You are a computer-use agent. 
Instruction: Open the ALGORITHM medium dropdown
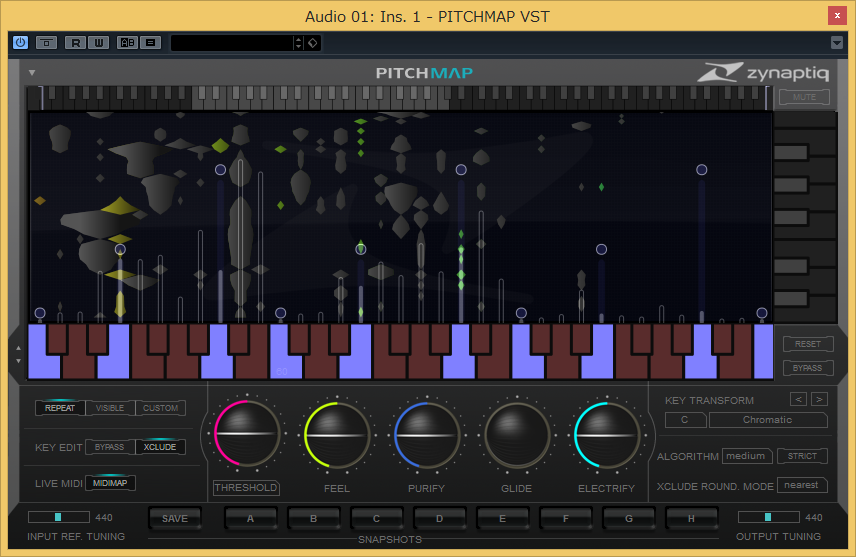tap(746, 456)
